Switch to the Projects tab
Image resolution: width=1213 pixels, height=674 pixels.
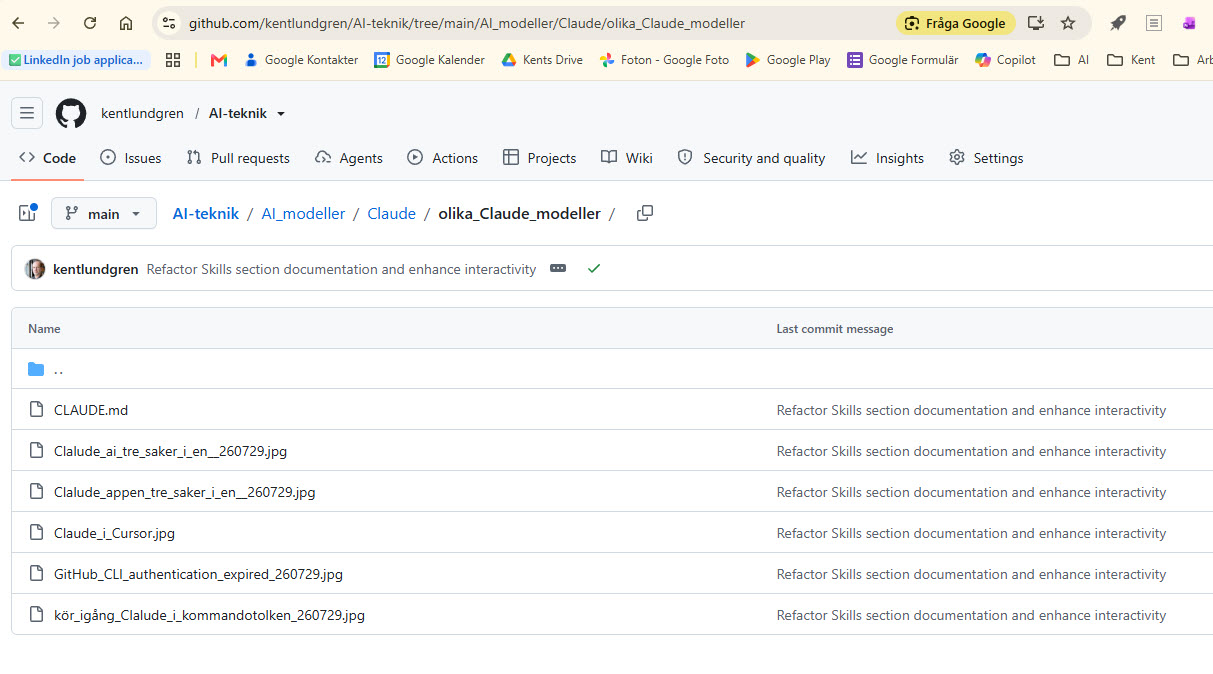click(x=540, y=158)
